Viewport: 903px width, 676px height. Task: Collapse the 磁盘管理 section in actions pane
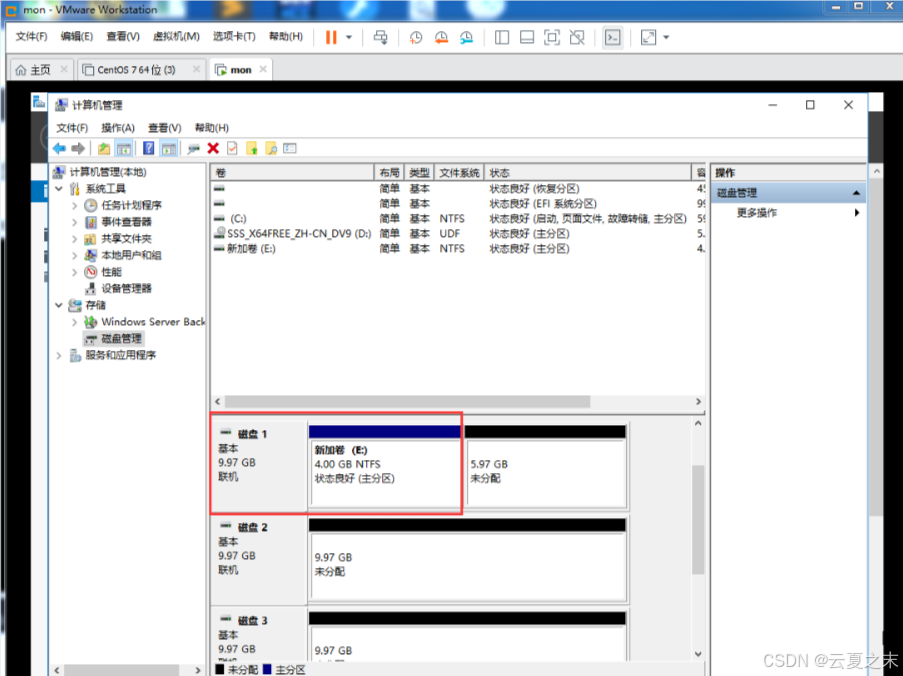click(856, 193)
